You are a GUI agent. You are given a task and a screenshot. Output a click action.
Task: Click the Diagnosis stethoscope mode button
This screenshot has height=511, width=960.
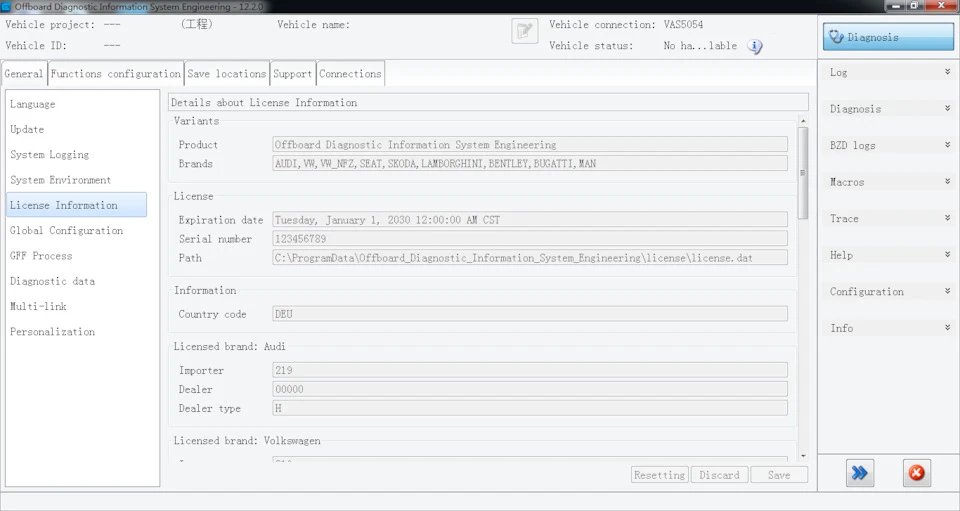888,37
